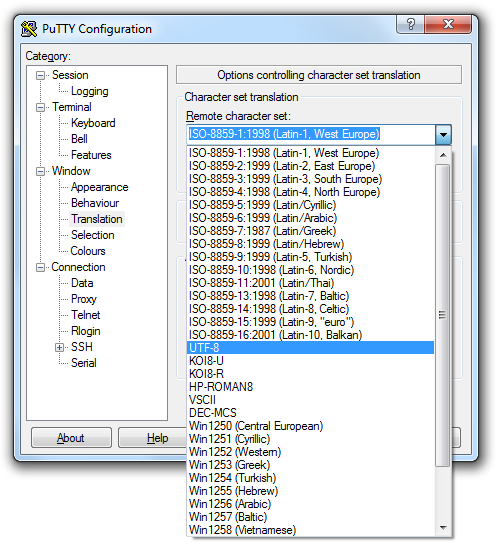Click the dropdown list scrollbar thumb

(443, 315)
